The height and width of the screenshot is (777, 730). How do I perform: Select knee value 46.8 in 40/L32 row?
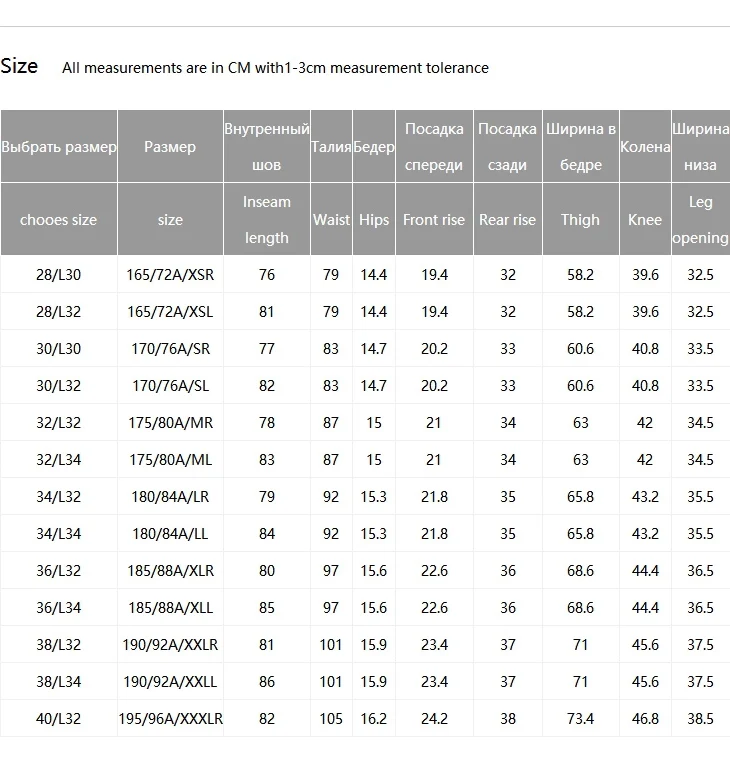[645, 719]
